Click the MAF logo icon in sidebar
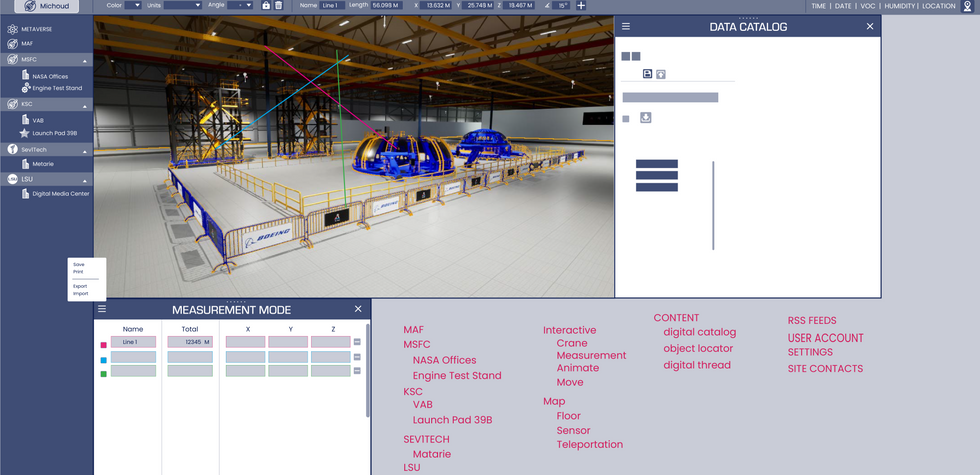This screenshot has width=980, height=475. (x=12, y=44)
